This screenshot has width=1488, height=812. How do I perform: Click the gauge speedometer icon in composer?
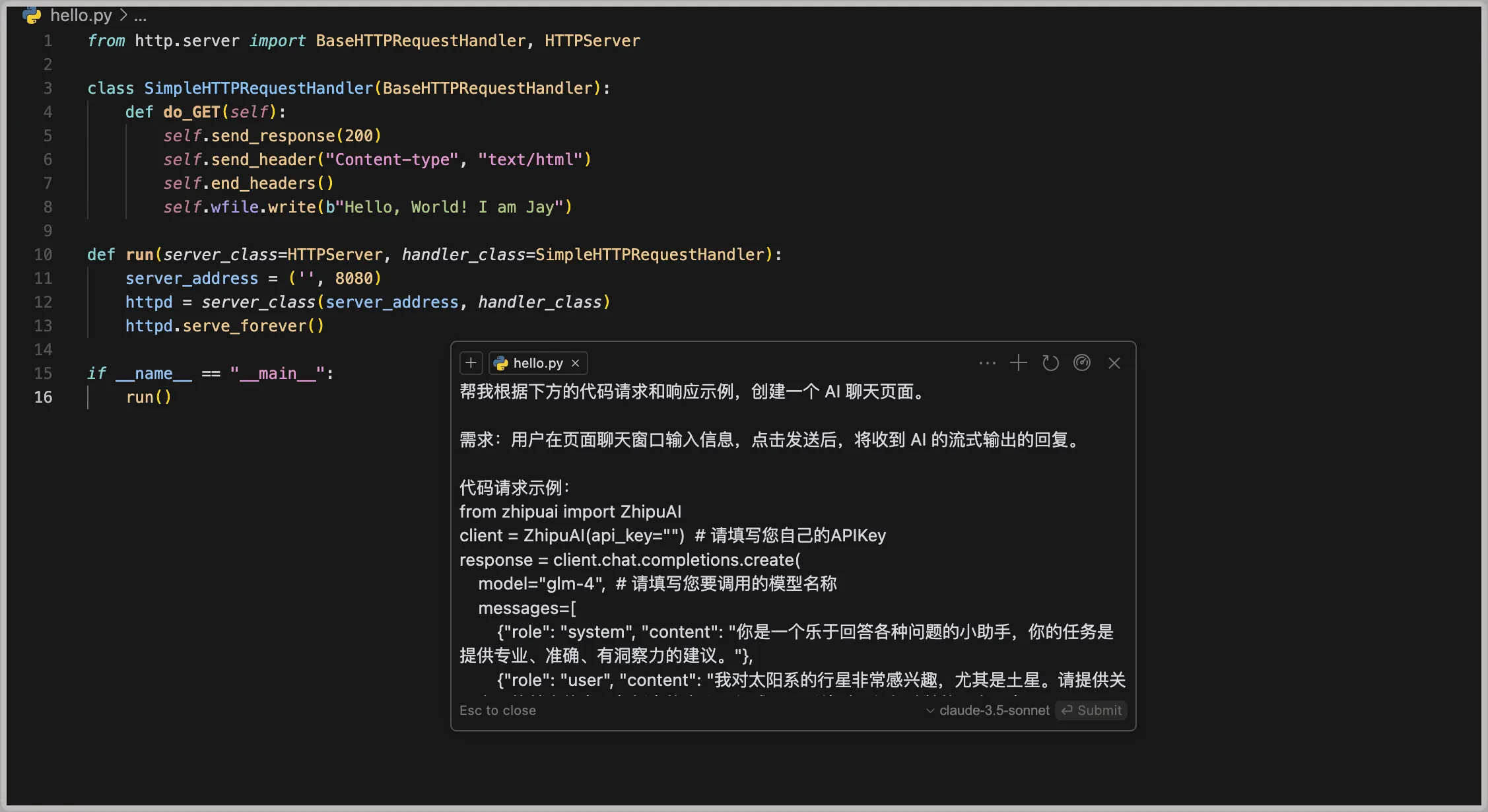1082,362
